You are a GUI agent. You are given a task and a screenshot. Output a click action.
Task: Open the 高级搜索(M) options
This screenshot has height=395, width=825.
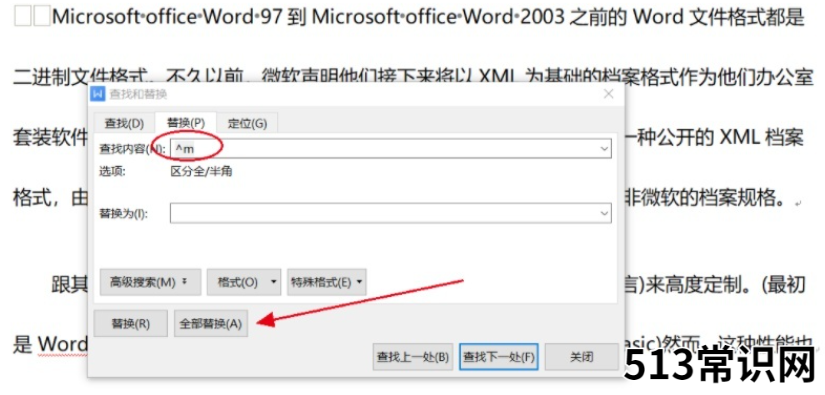(150, 282)
